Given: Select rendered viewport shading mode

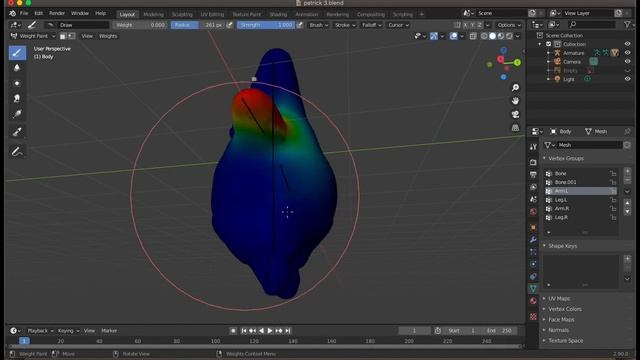Looking at the screenshot, I should pyautogui.click(x=509, y=36).
